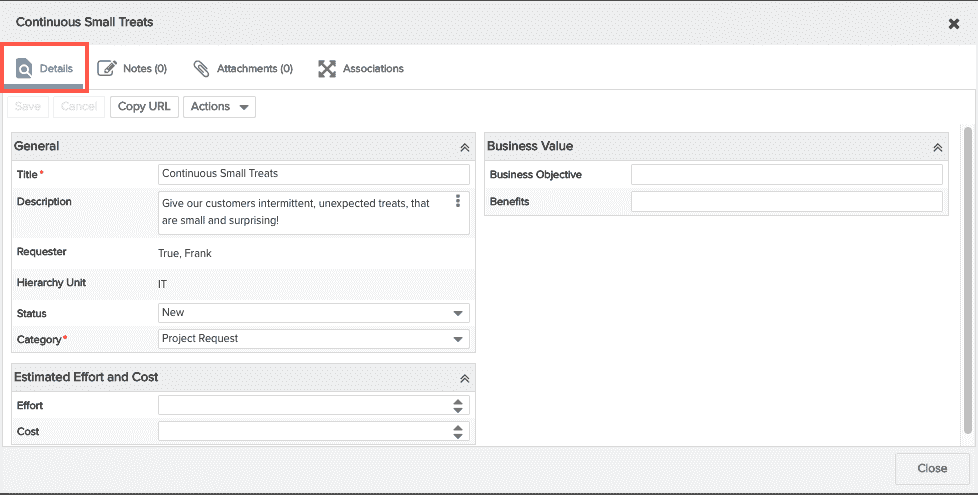Decrease the Cost value with down arrow
Viewport: 978px width, 495px height.
click(x=458, y=436)
